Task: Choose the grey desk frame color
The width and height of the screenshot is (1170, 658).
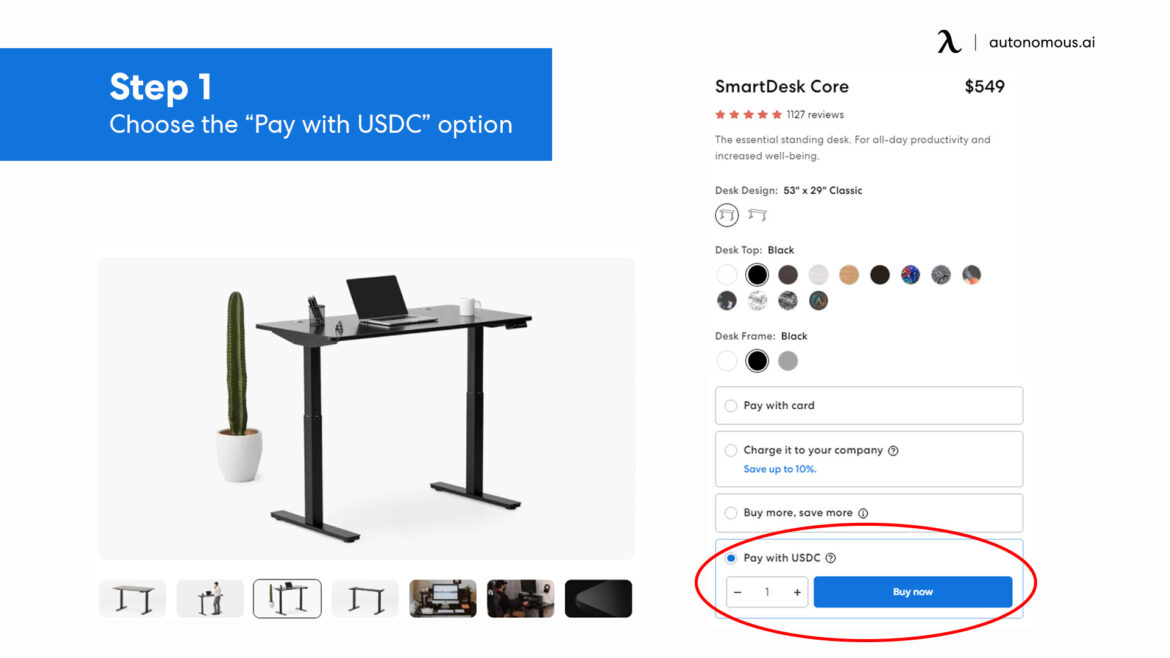Action: 788,361
